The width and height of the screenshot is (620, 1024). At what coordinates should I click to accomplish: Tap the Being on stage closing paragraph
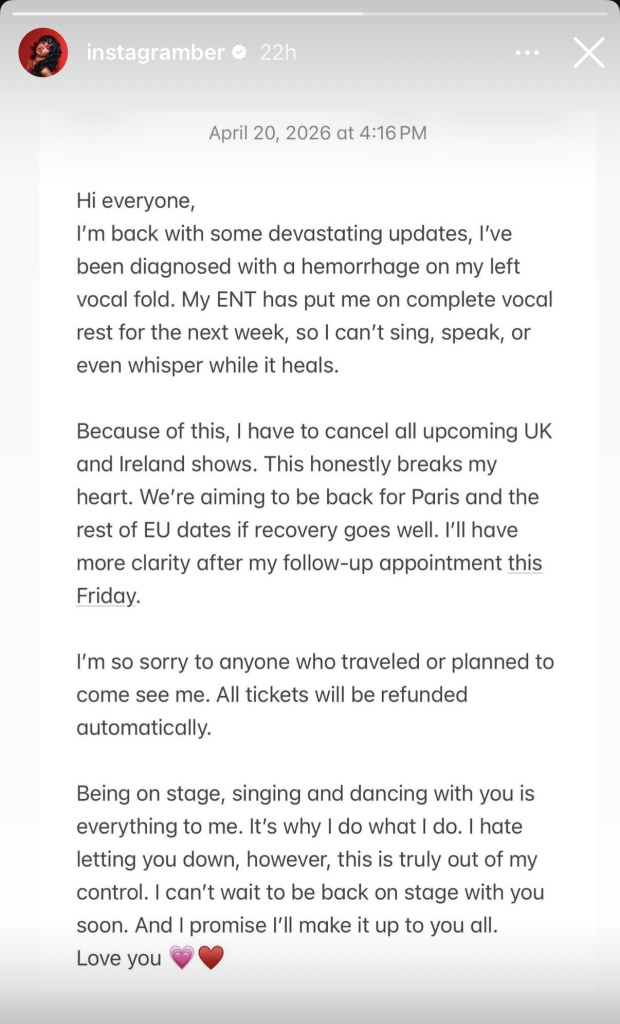click(311, 859)
